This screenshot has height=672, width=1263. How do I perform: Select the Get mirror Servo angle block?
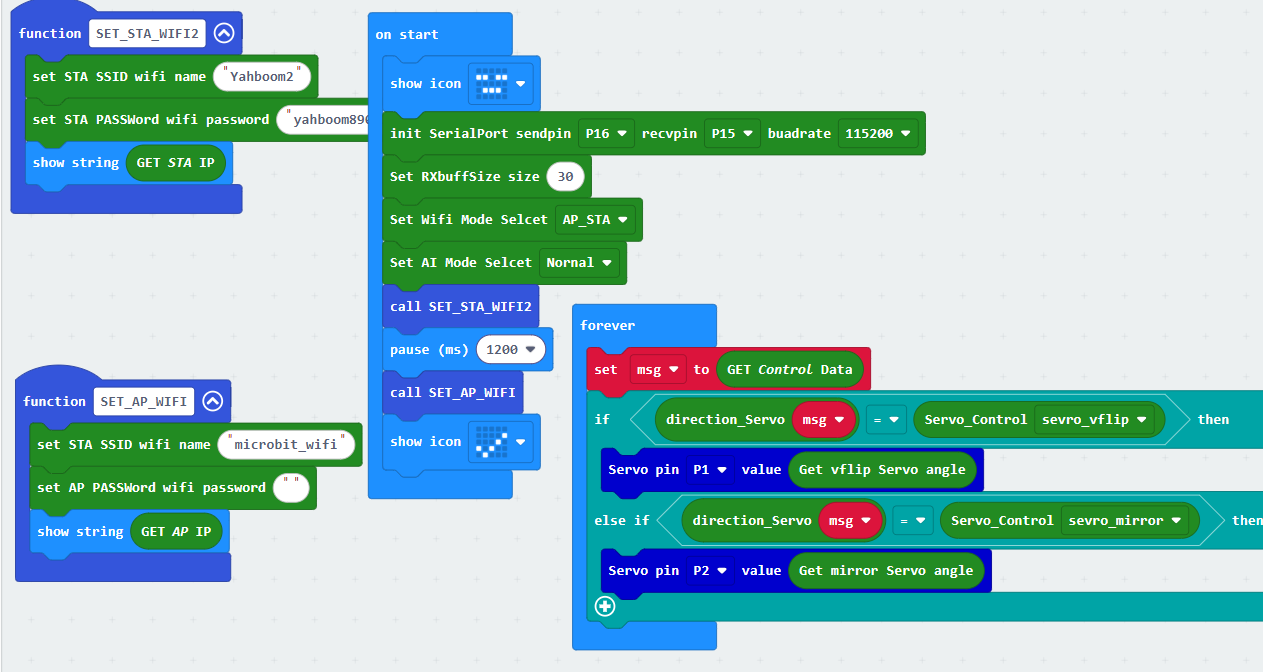coord(886,570)
